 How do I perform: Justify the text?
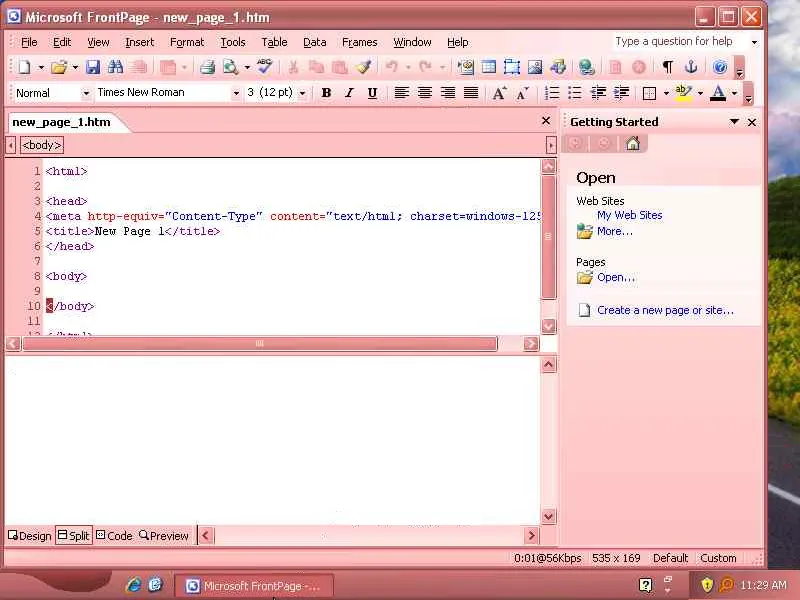point(471,93)
